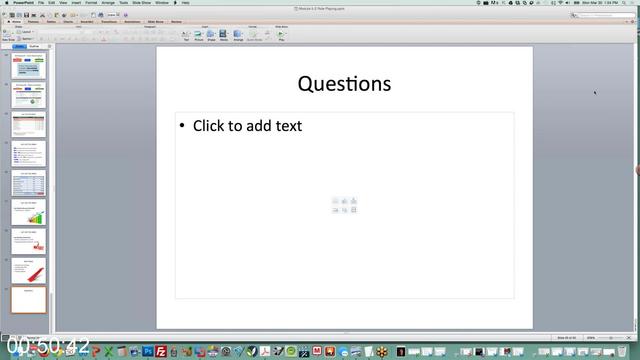Click the New Slide button

[8, 35]
